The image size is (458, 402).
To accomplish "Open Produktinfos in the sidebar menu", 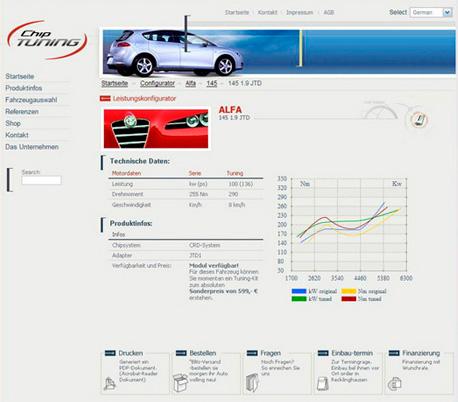I will [x=24, y=88].
